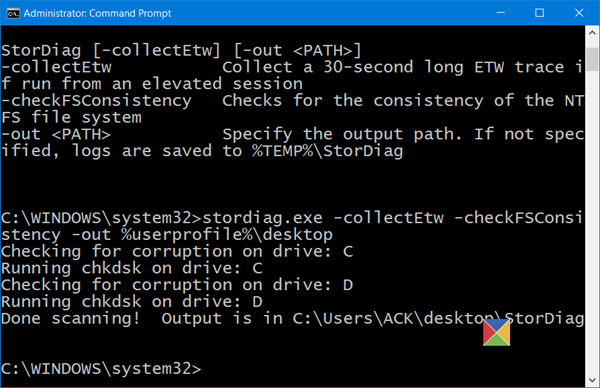600x388 pixels.
Task: Maximize the Command Prompt window
Action: [x=540, y=13]
